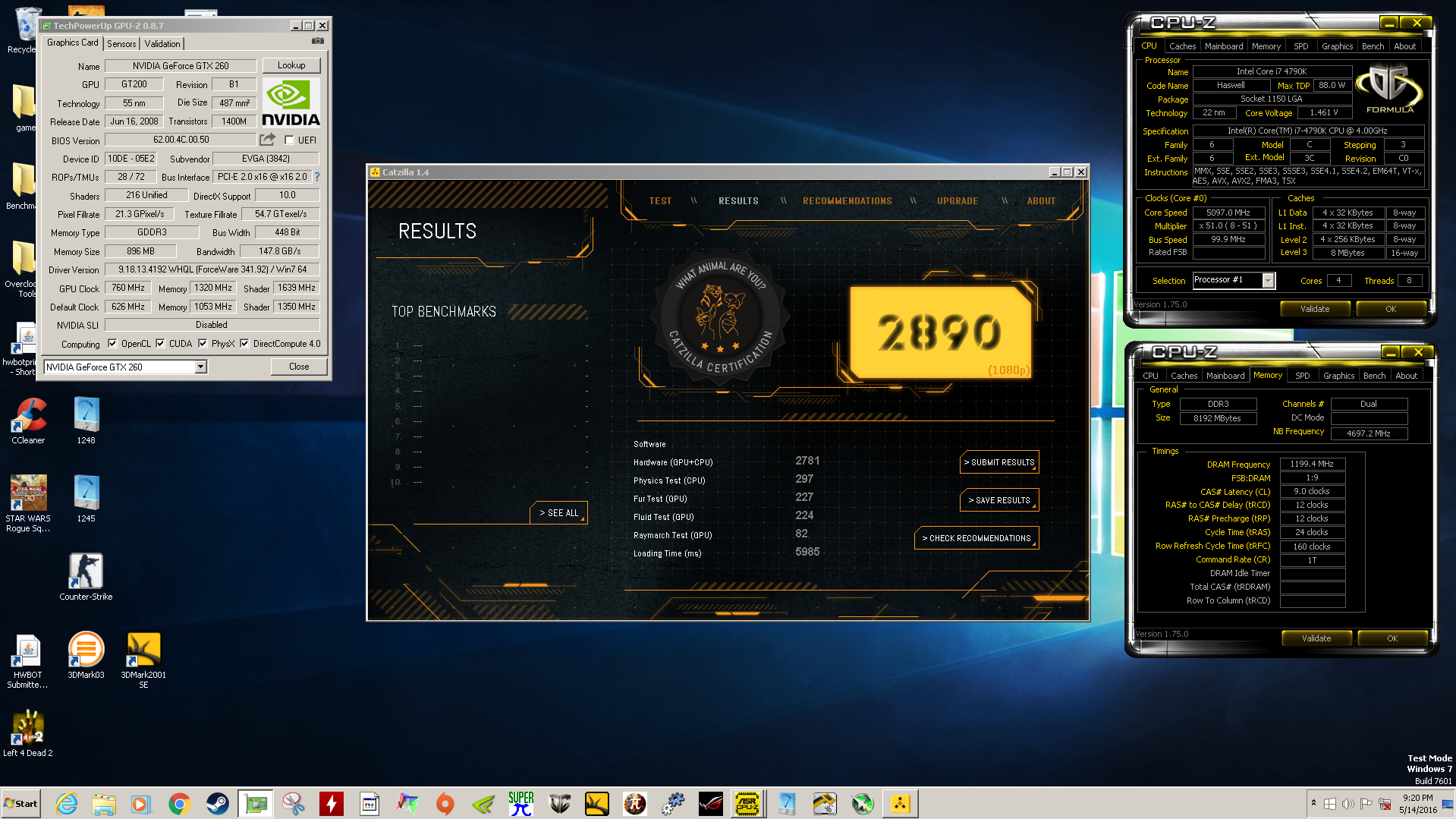
Task: Click the Close button in GPU-Z
Action: click(299, 367)
